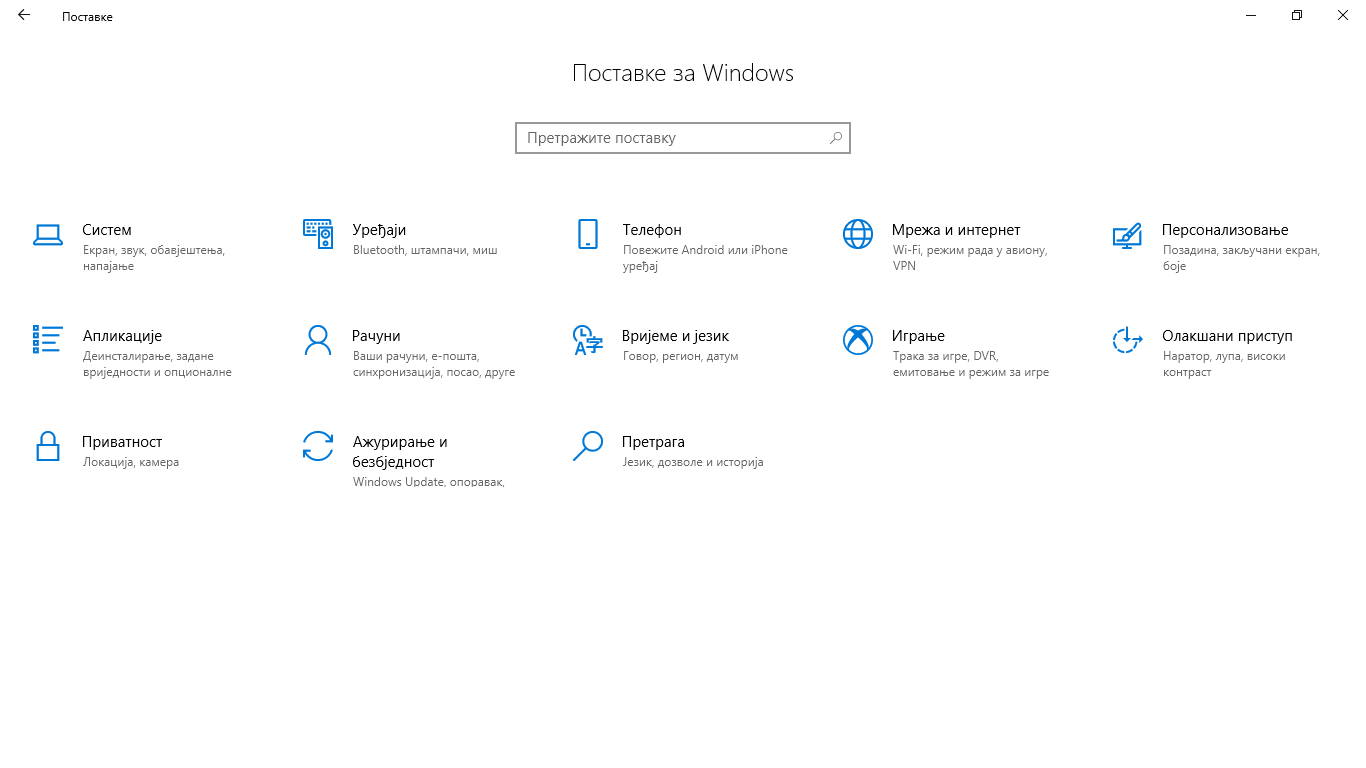
Task: Click text 'Деинсталирање, задане вриједности и опционалне'
Action: [x=157, y=364]
